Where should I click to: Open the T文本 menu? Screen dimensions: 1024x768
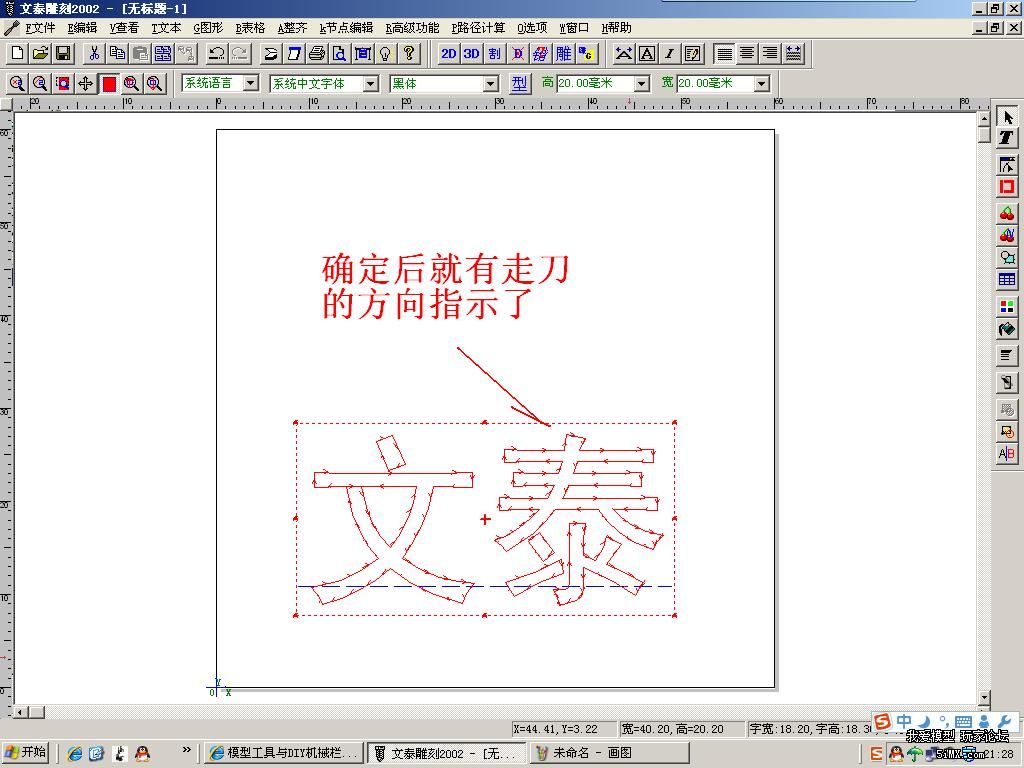point(166,28)
